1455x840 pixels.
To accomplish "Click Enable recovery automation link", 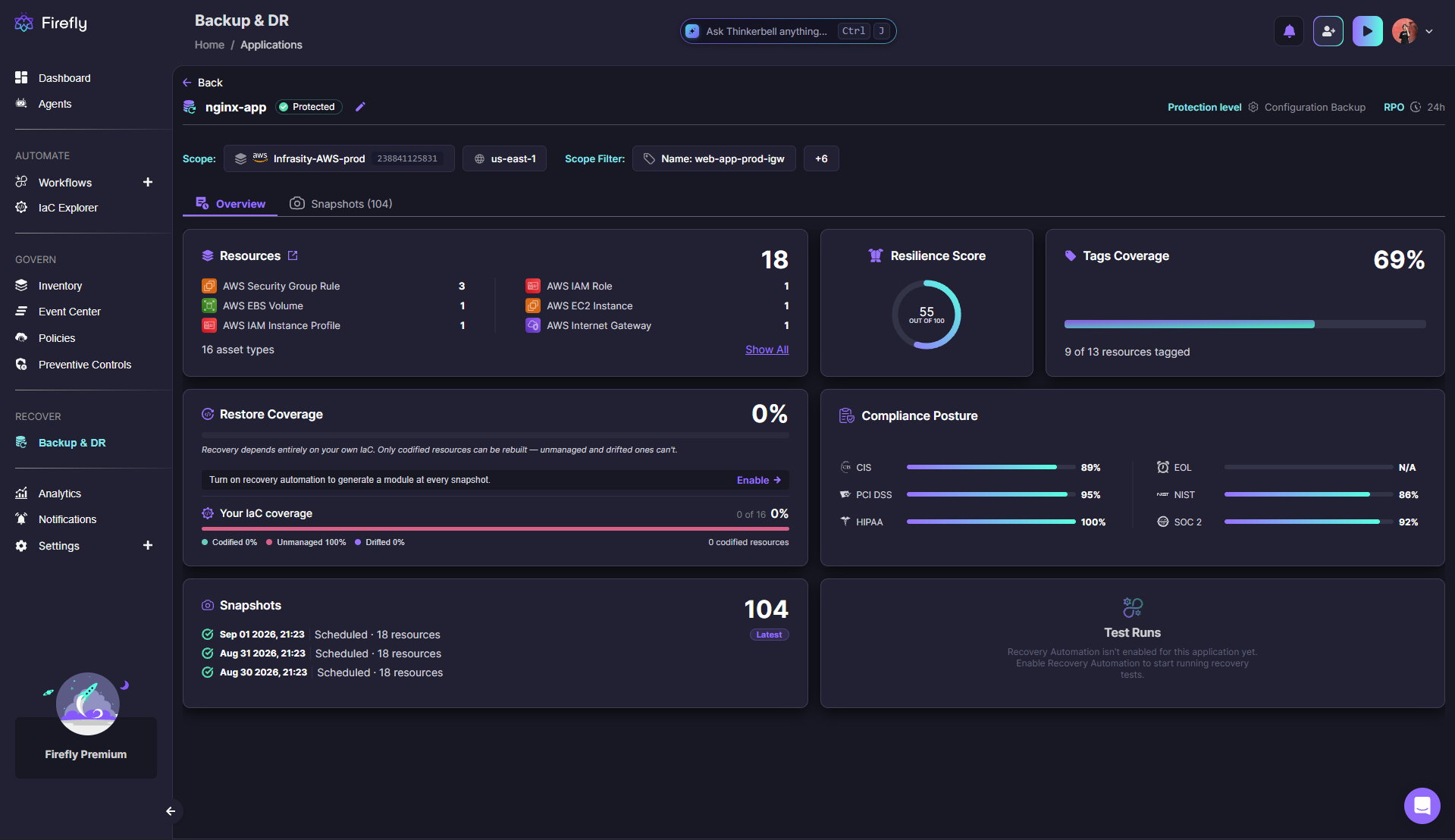I will click(758, 480).
